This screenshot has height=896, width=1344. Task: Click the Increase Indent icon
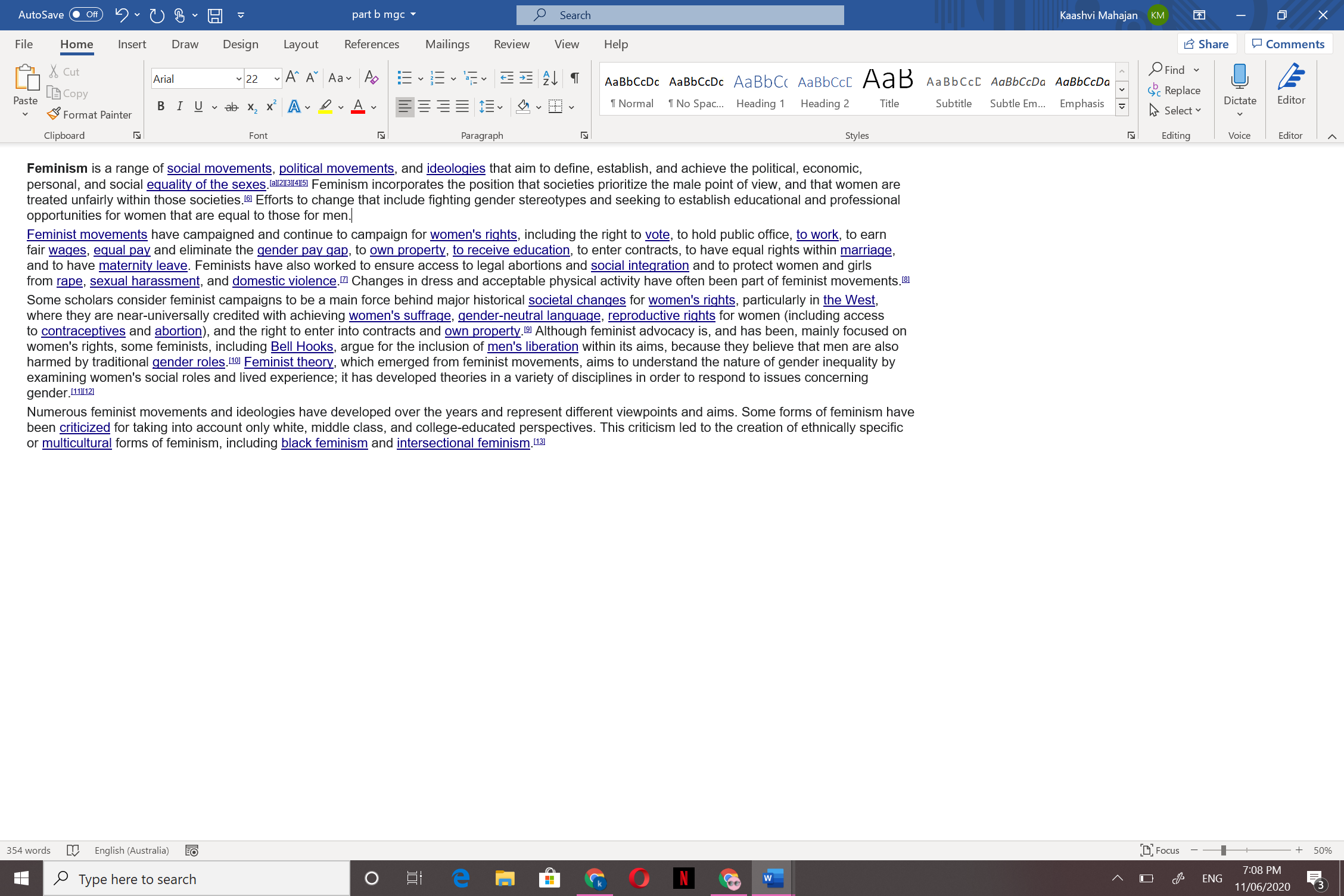(x=526, y=78)
